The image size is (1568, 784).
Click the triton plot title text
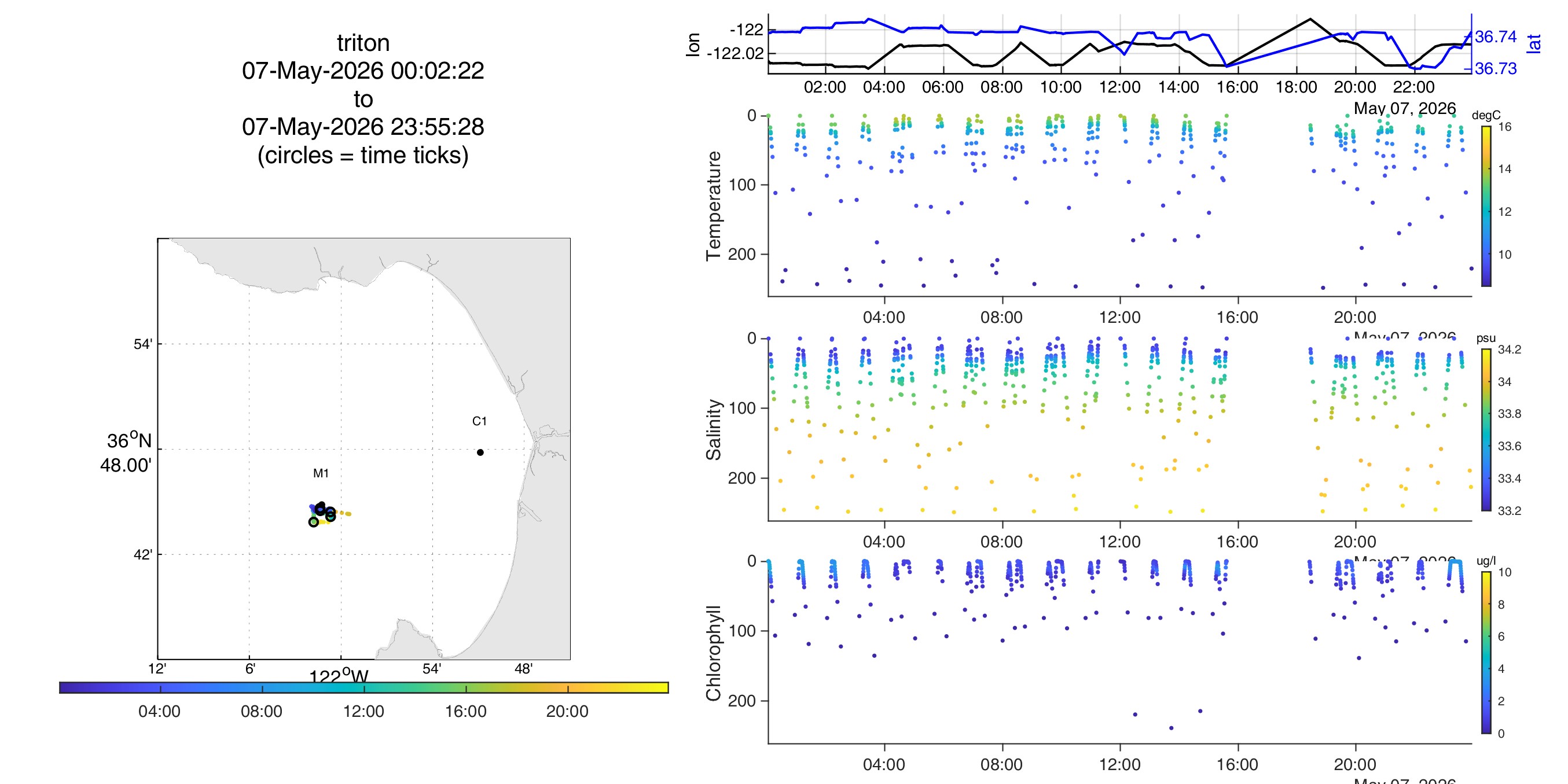tap(363, 43)
